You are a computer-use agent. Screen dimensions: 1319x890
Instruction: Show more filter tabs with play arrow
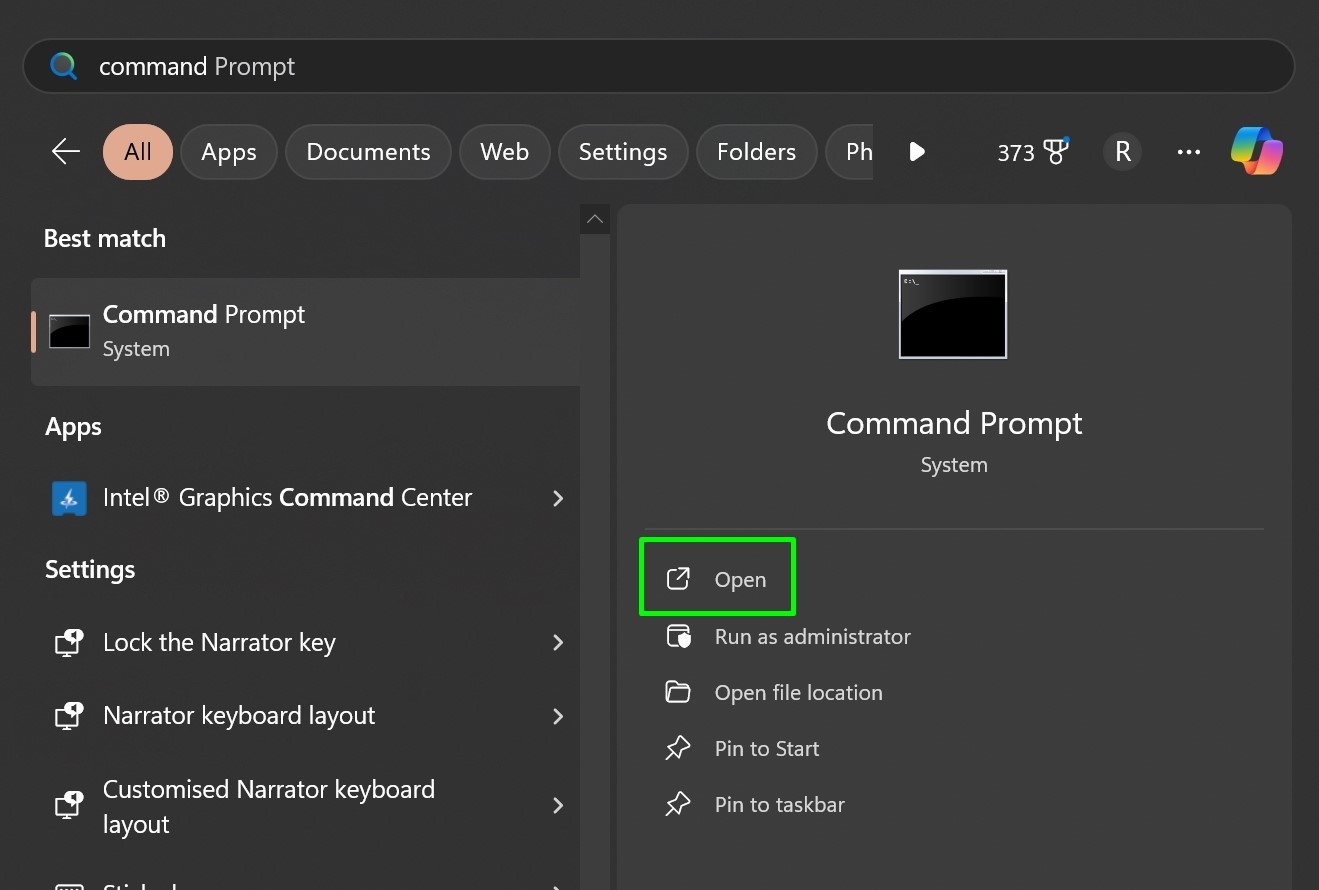917,152
